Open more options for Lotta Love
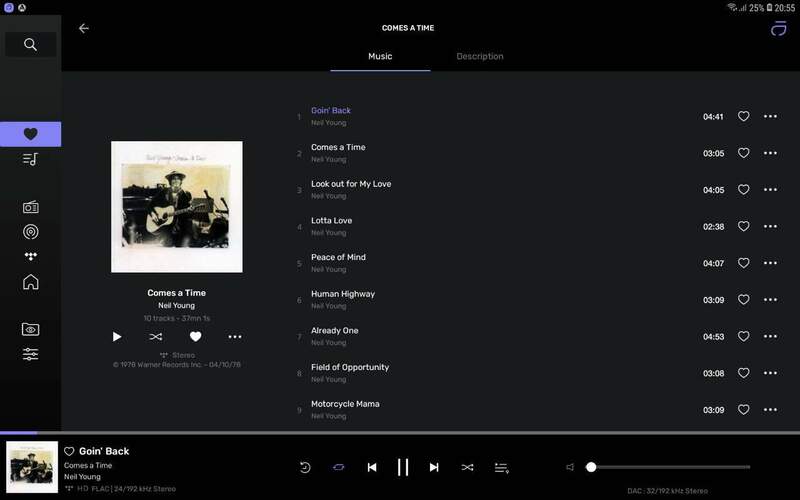 (x=770, y=227)
